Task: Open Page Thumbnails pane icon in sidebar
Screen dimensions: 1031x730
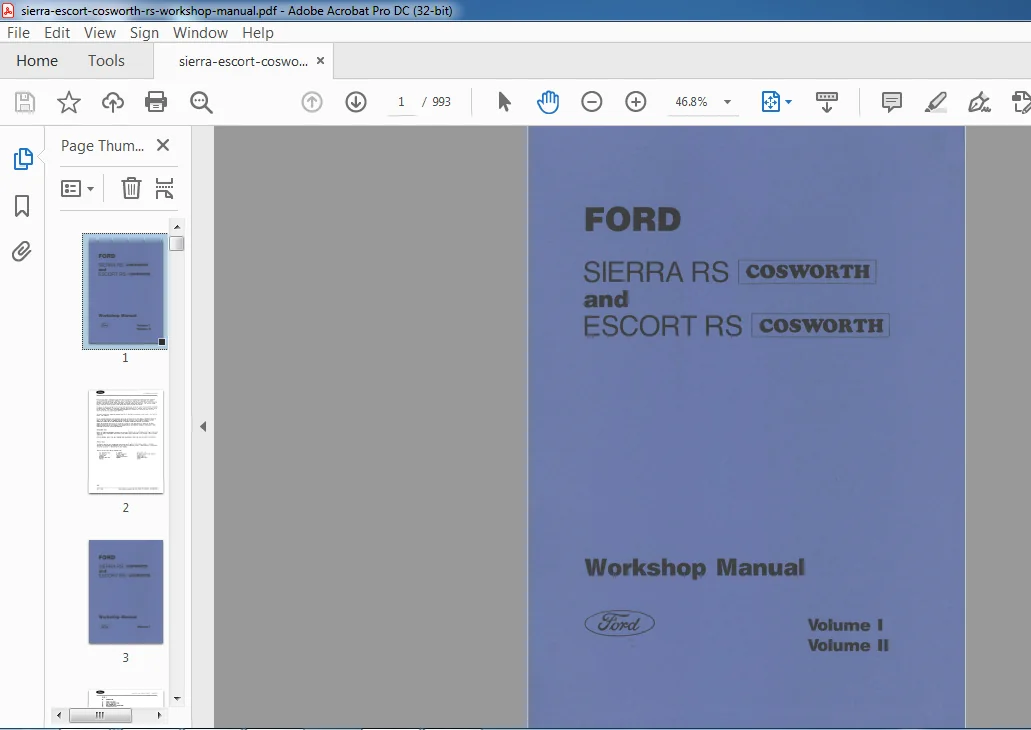Action: point(23,158)
